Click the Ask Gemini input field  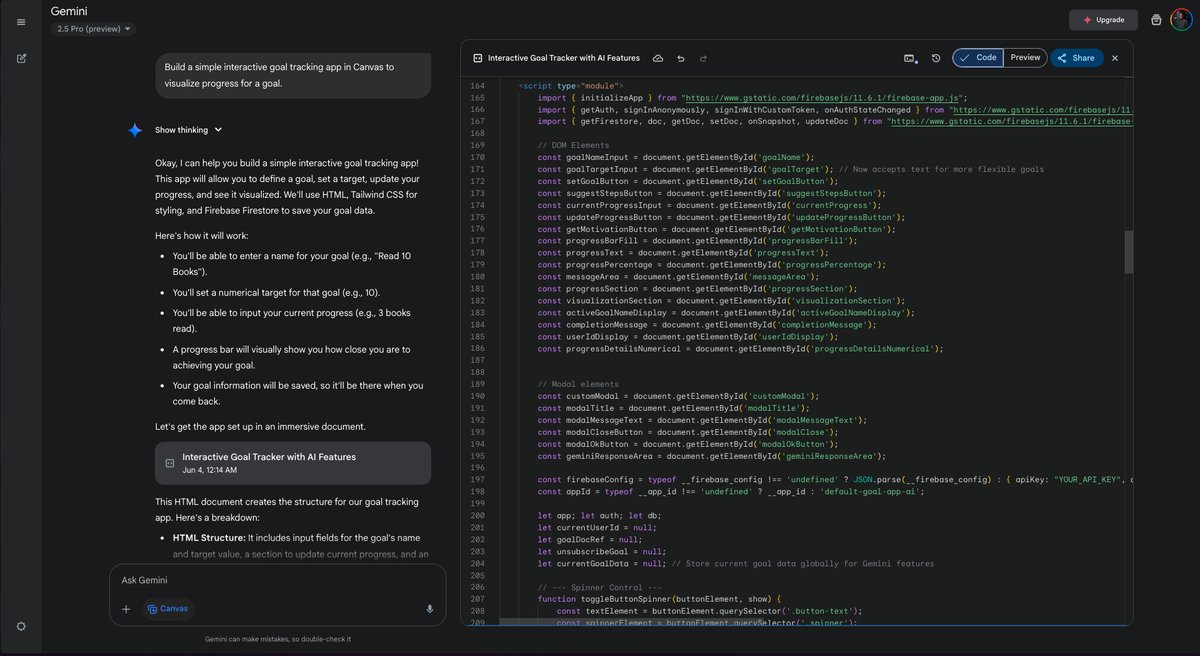click(x=277, y=580)
